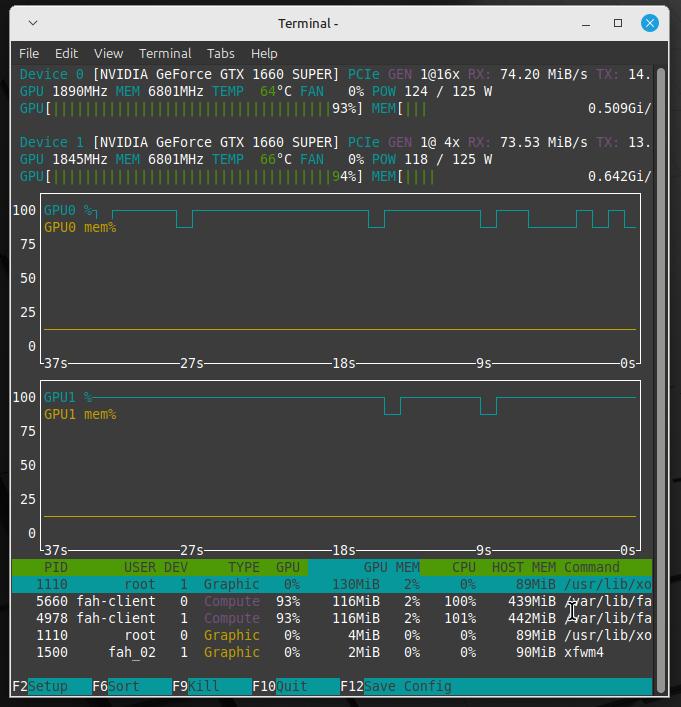Open the Help menu

tap(264, 53)
